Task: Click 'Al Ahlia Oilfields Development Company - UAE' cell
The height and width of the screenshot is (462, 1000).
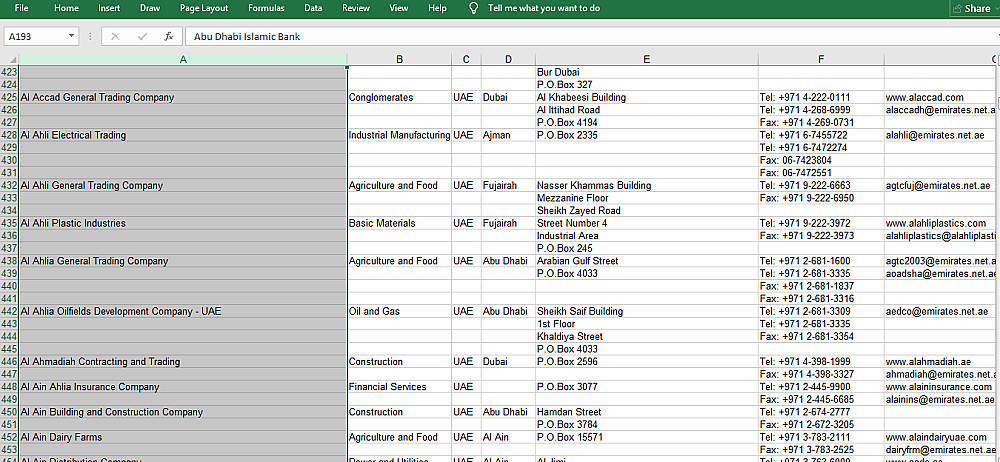Action: coord(183,311)
